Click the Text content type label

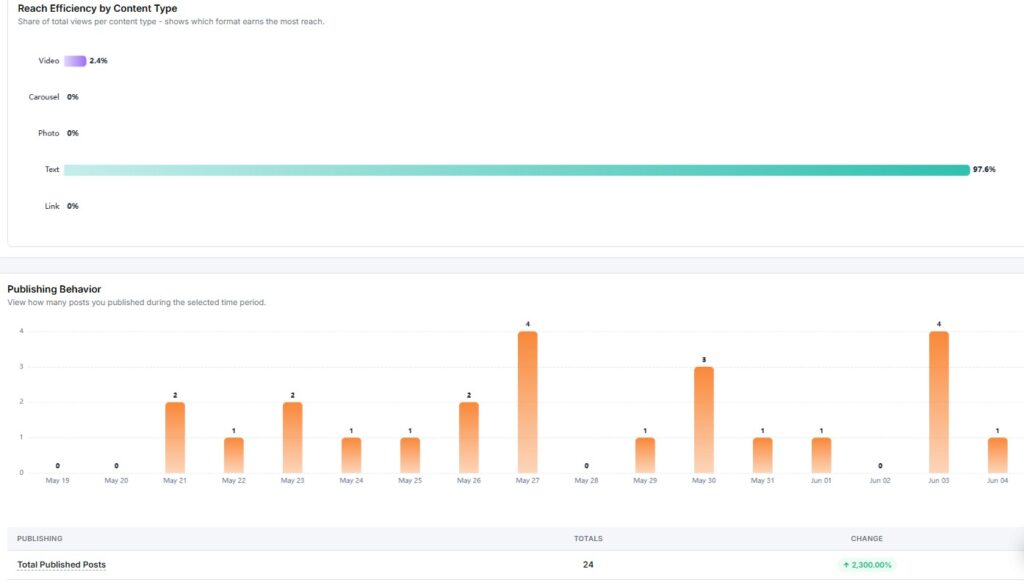(x=52, y=170)
